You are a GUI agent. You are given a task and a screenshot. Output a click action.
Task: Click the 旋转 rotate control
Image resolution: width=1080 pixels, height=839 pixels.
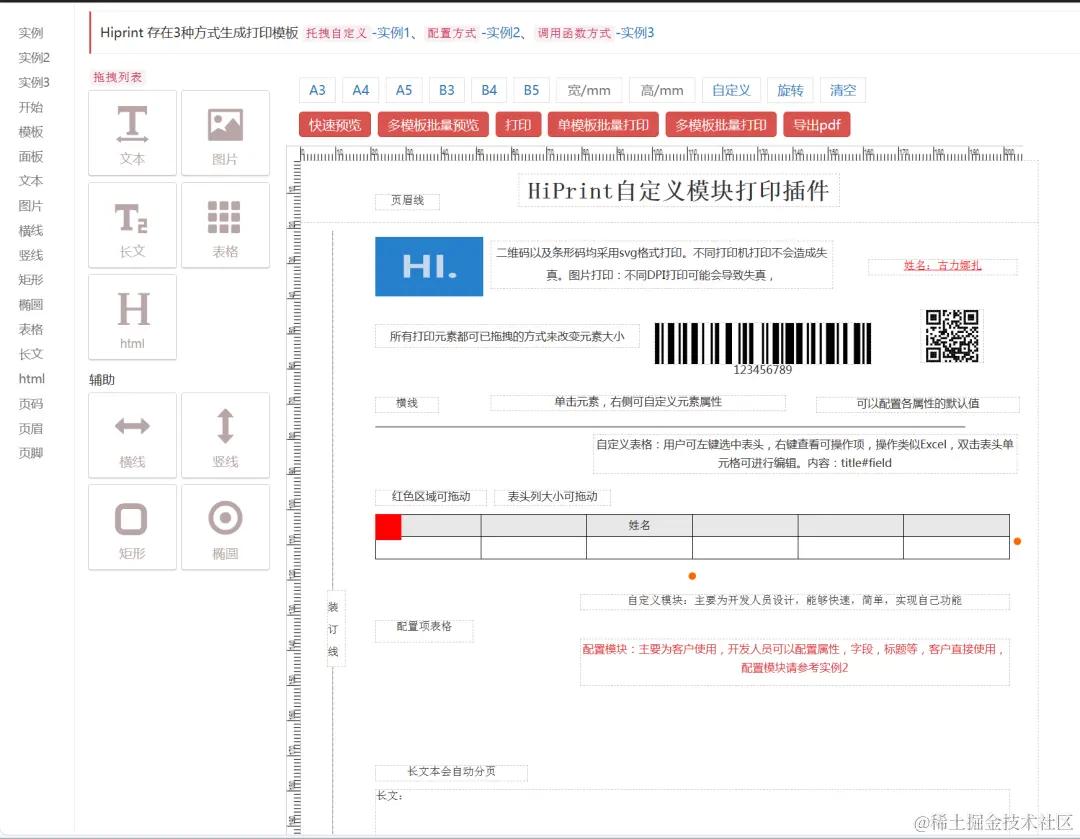[791, 89]
